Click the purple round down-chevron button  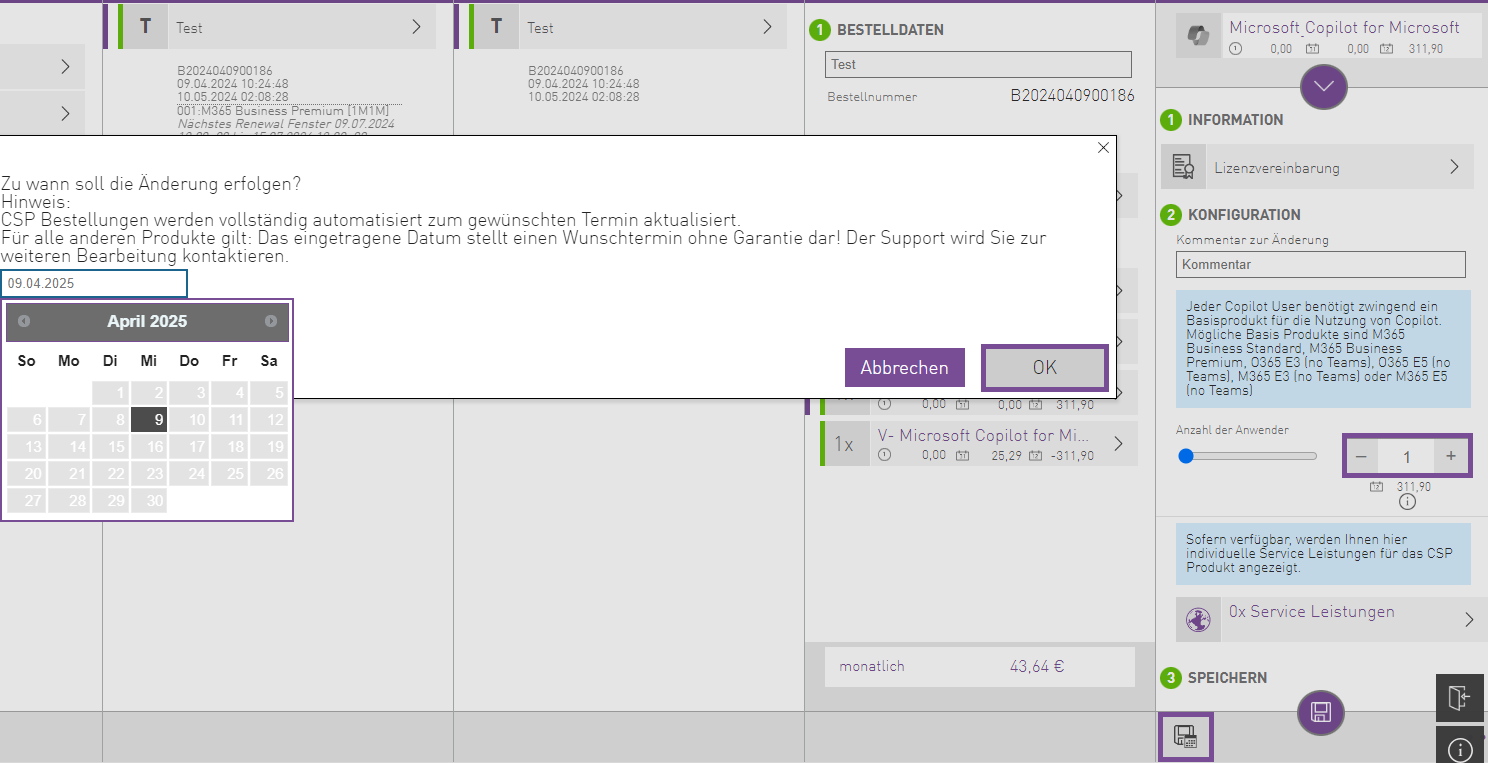tap(1324, 87)
